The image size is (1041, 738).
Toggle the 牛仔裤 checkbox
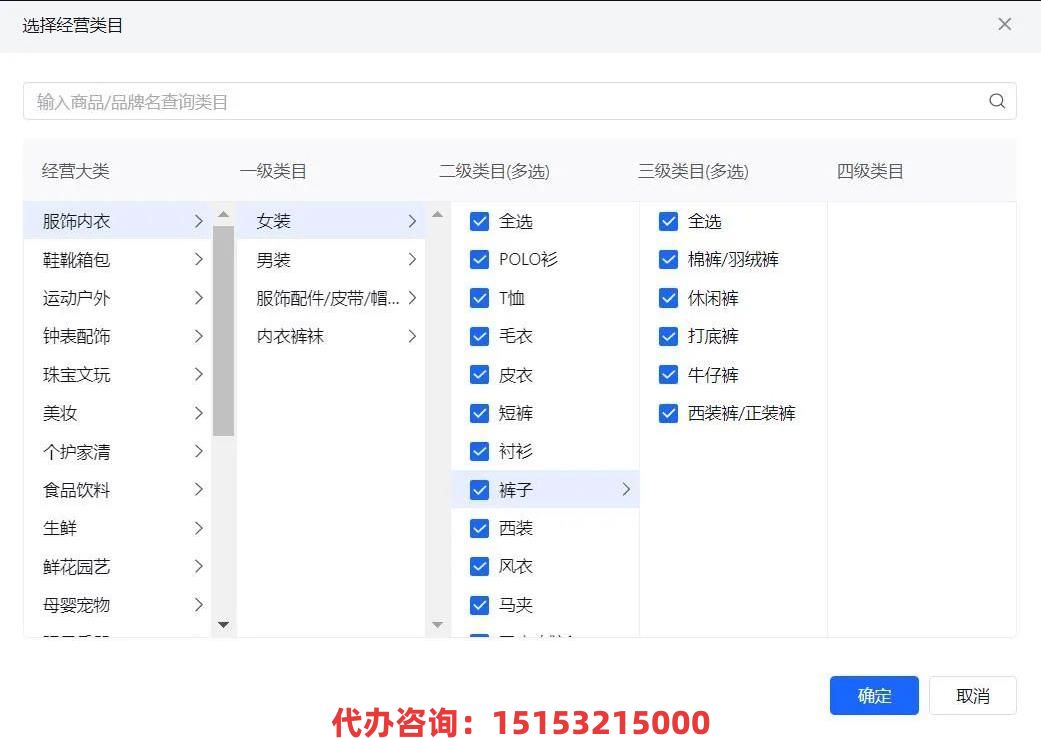(x=669, y=375)
